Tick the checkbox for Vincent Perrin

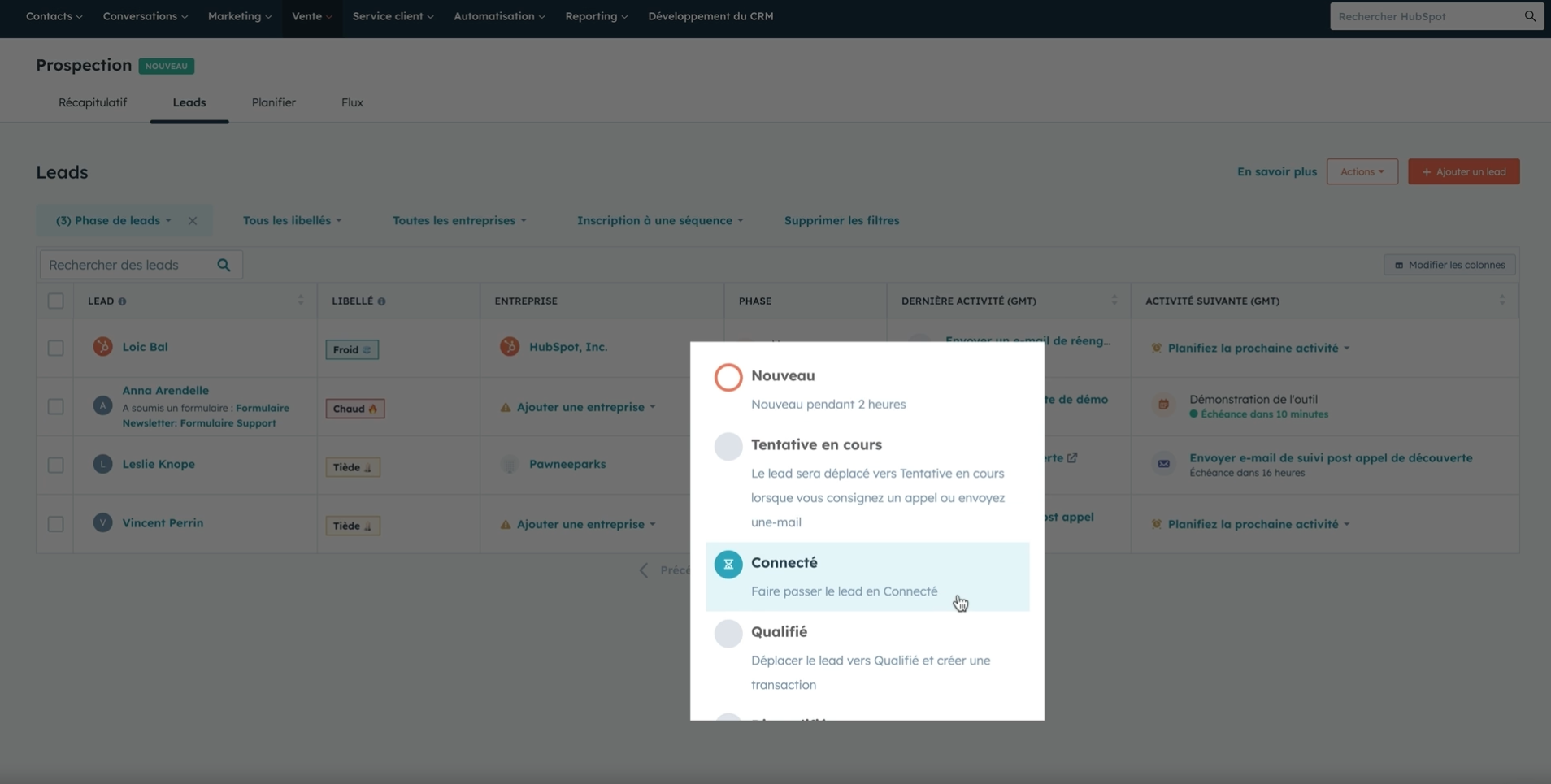[x=55, y=524]
